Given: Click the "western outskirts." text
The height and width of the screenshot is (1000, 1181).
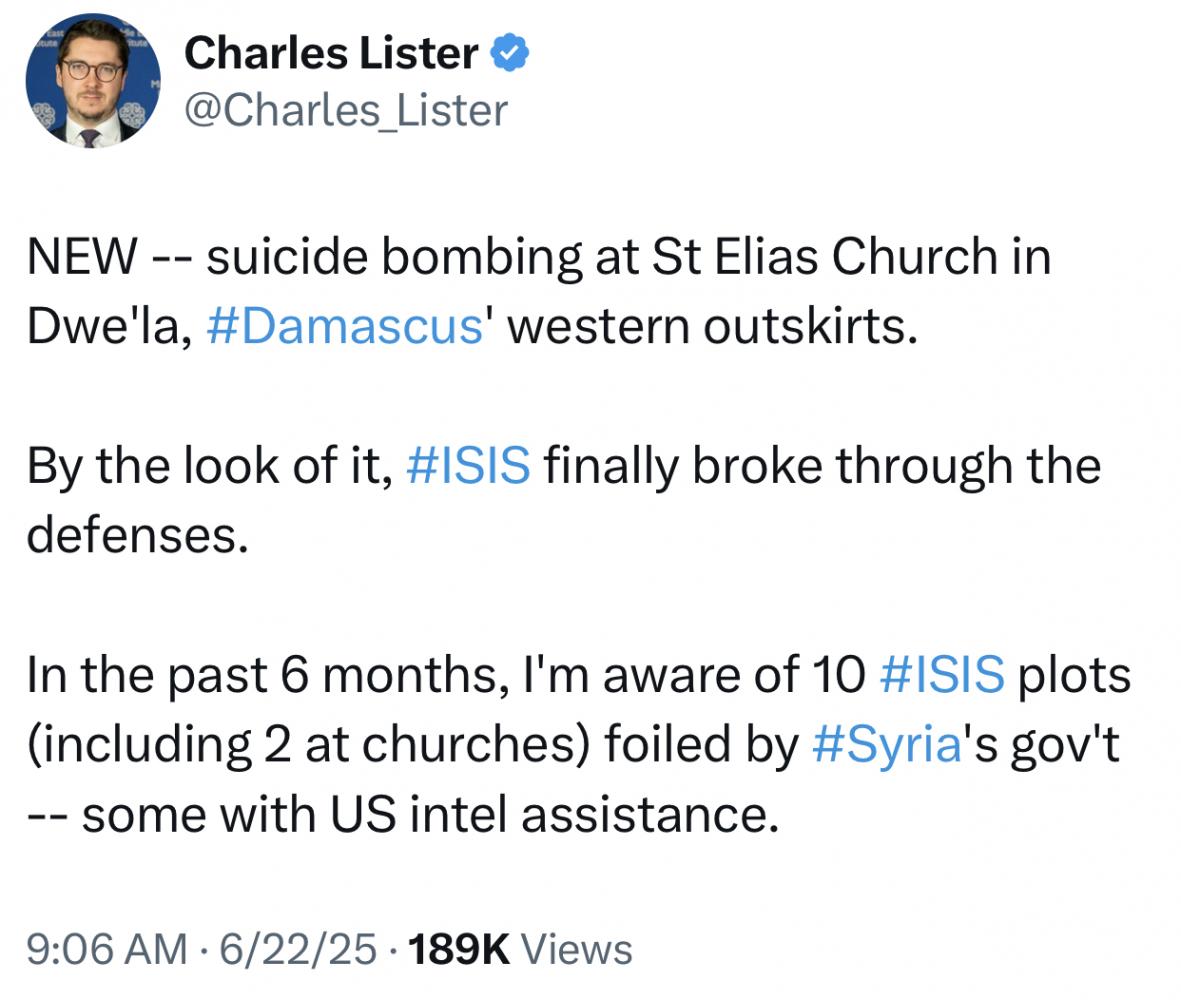Looking at the screenshot, I should [x=713, y=327].
